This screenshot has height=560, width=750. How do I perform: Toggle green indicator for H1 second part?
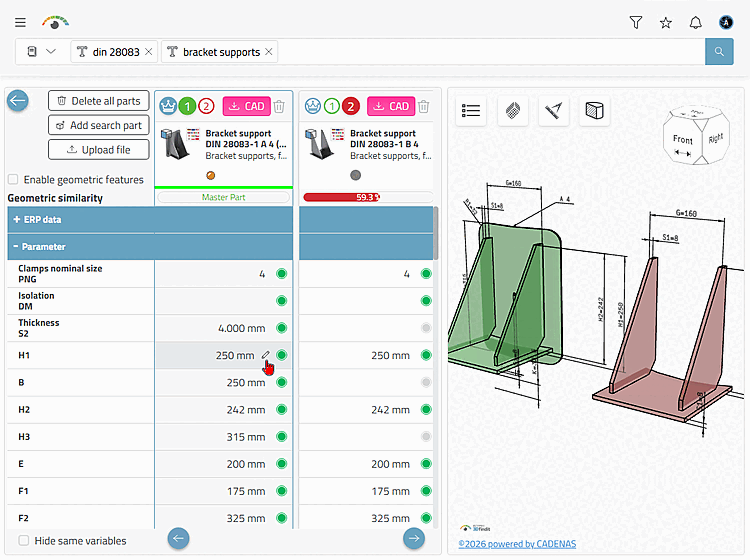(426, 355)
